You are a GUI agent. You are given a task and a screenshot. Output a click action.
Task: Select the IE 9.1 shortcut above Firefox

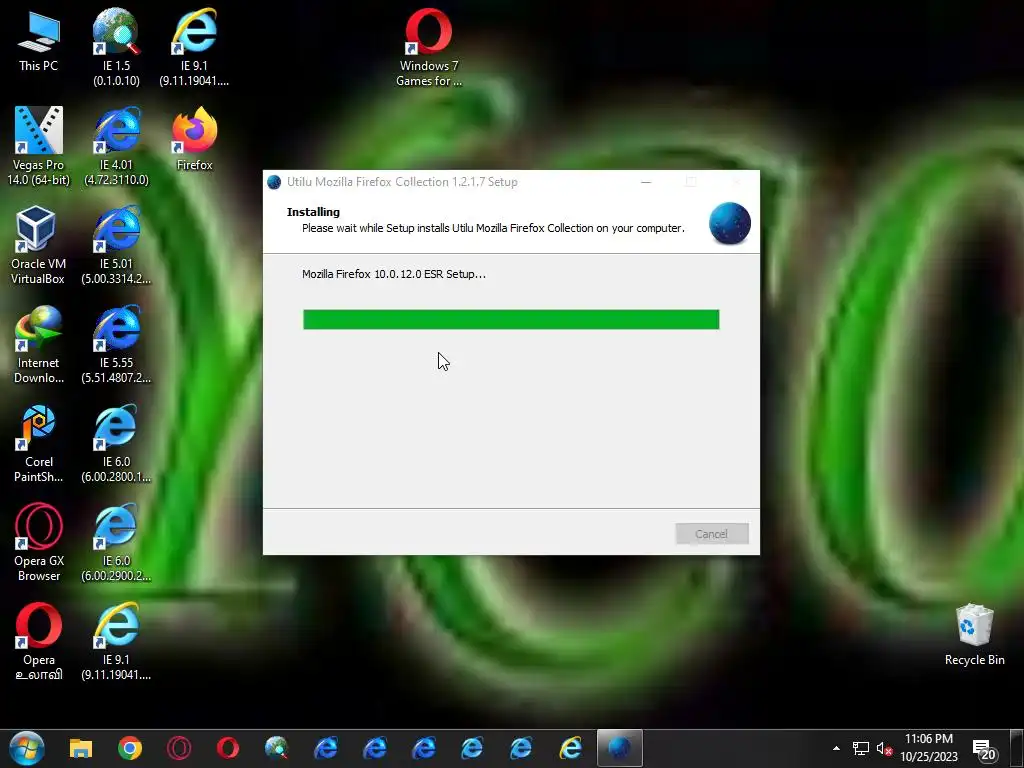click(194, 47)
